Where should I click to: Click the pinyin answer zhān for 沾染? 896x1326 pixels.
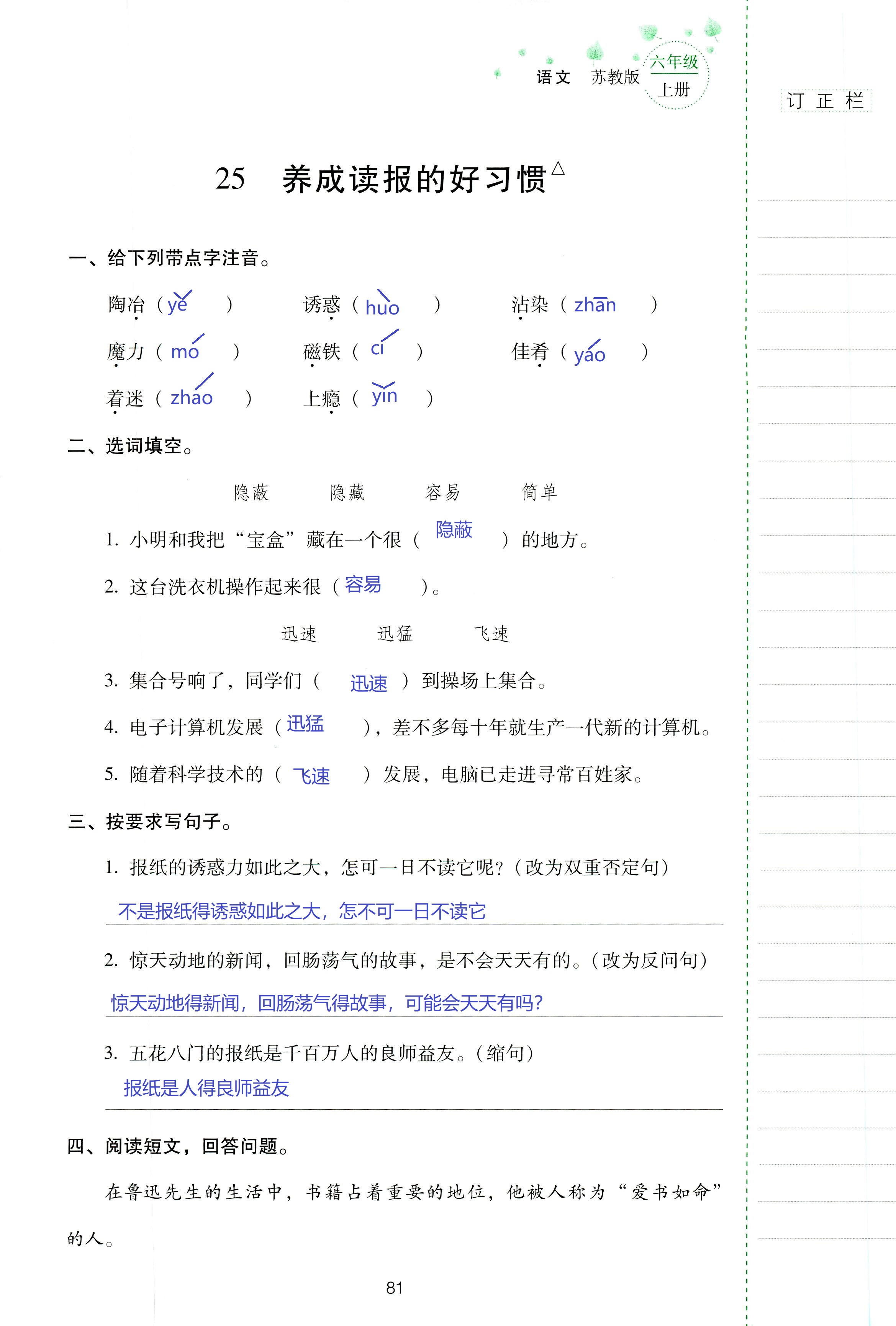(595, 304)
